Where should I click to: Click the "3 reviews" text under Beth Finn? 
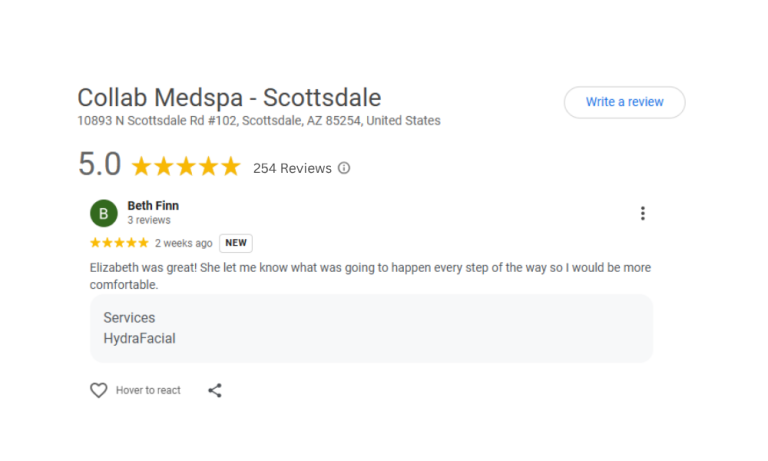(x=149, y=220)
